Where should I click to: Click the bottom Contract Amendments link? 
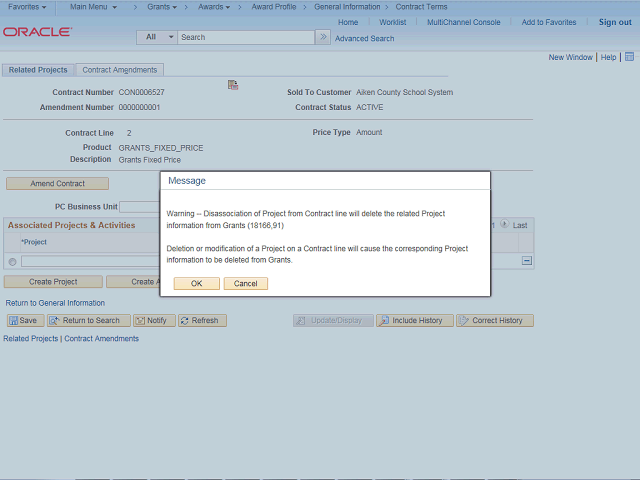tap(101, 338)
